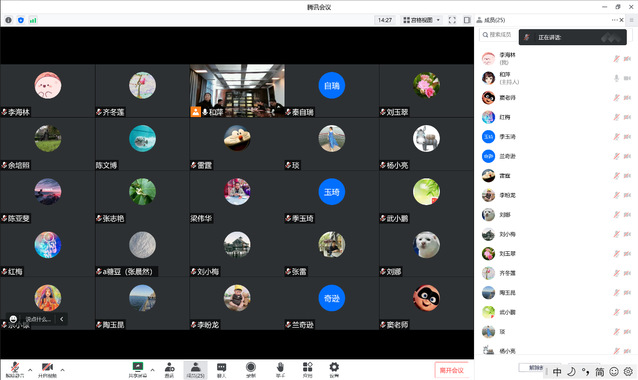This screenshot has height=380, width=638.
Task: Select 和萍's video thumbnail in the grid
Action: (x=237, y=91)
